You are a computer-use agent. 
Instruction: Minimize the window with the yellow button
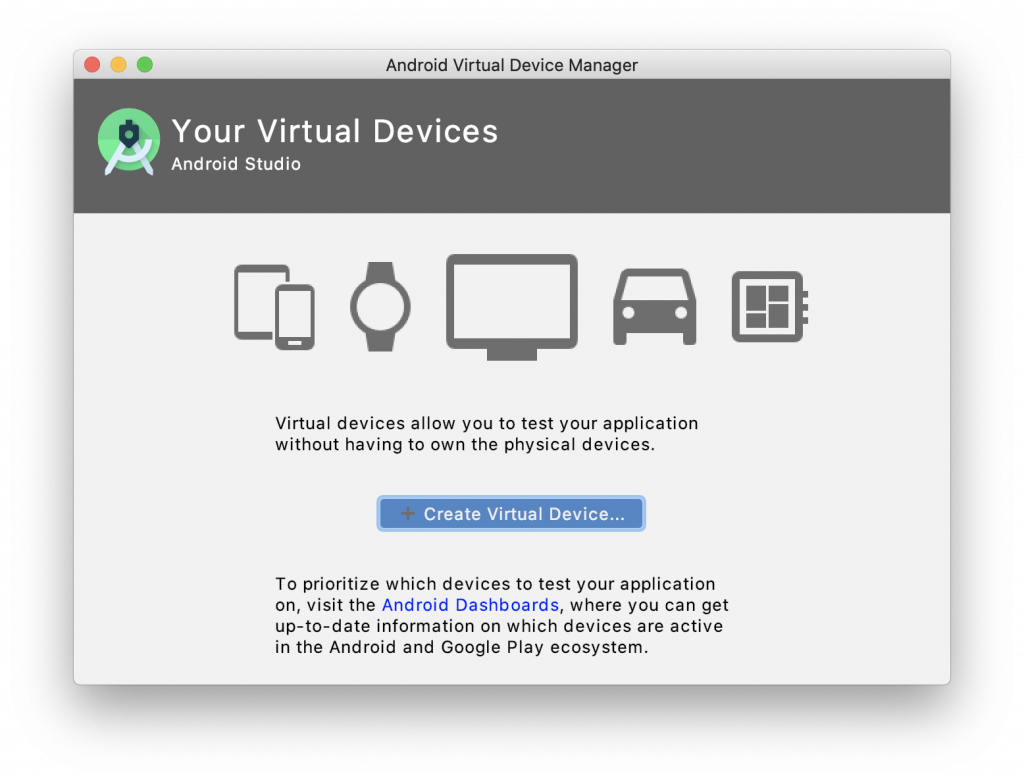118,65
